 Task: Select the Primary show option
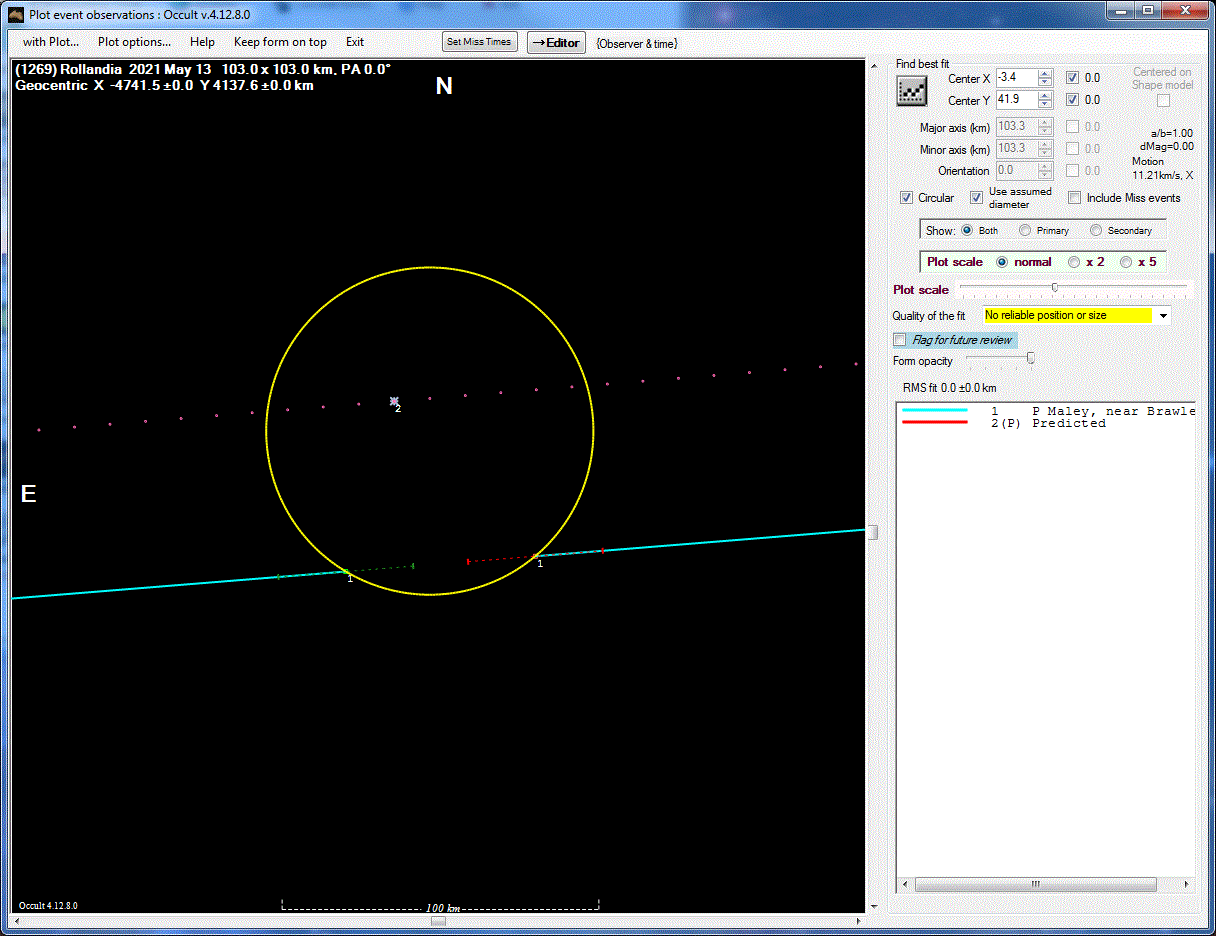(1025, 231)
